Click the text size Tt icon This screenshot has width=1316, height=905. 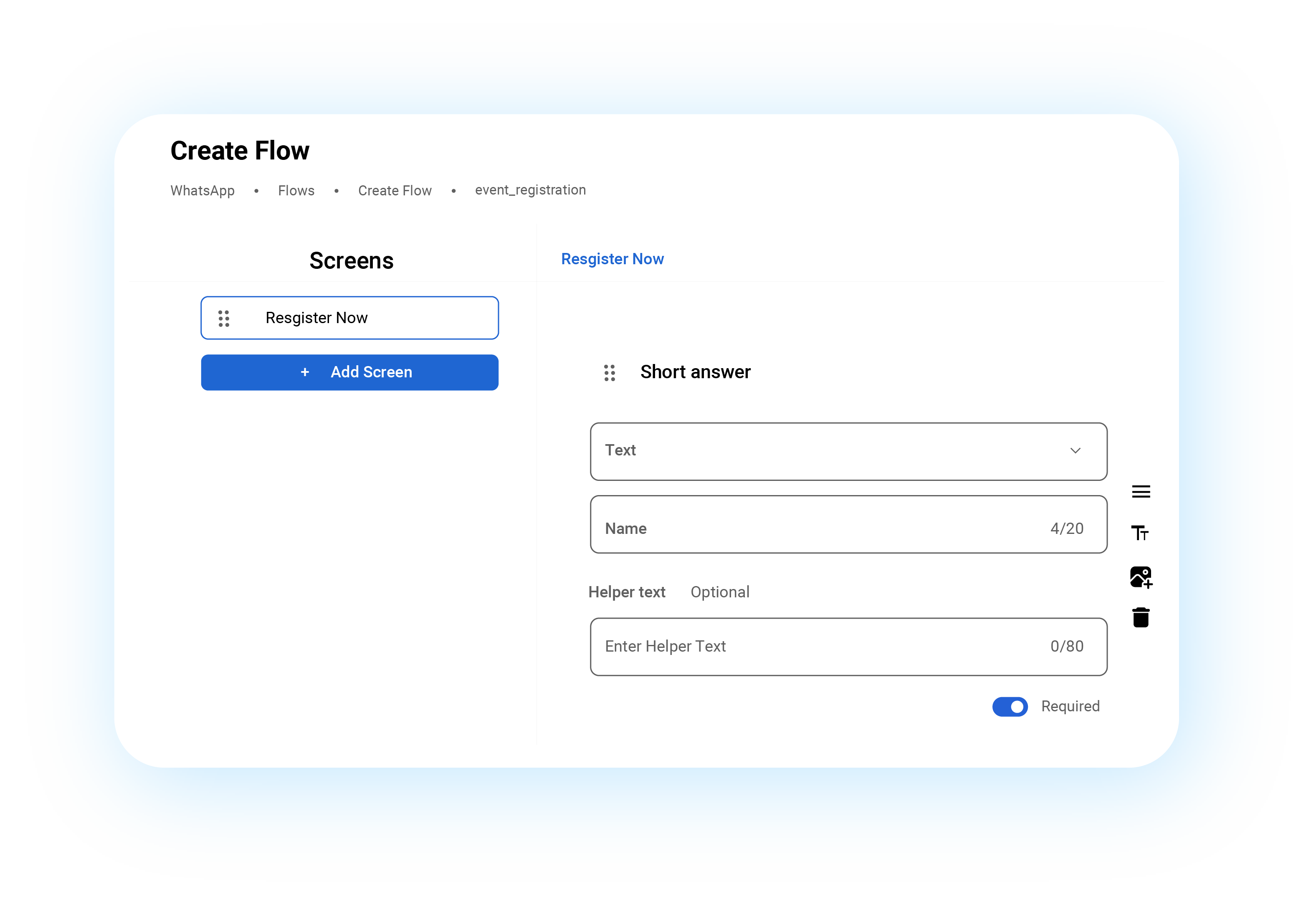[x=1140, y=533]
